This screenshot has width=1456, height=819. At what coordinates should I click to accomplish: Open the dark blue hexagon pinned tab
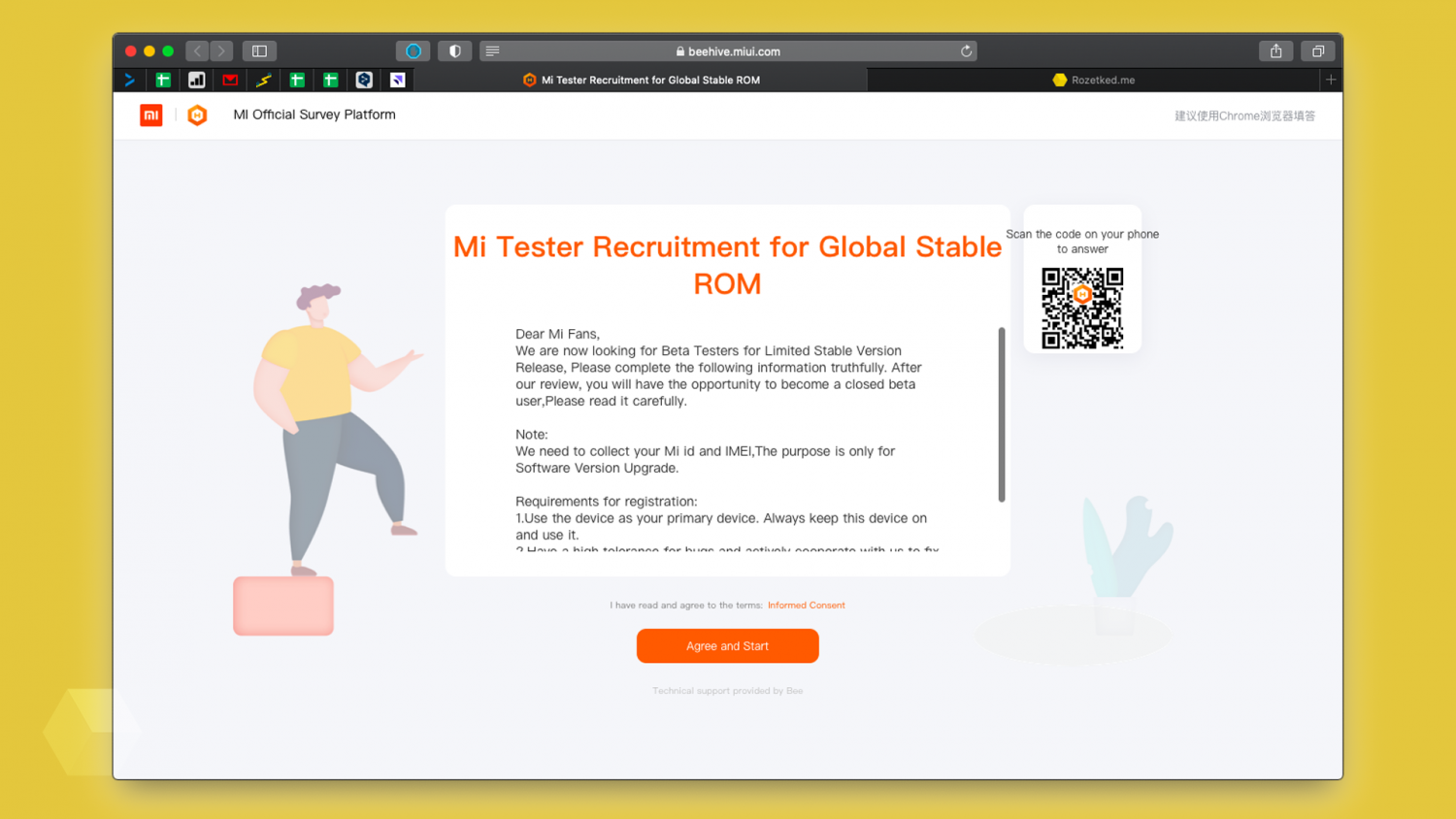coord(364,80)
